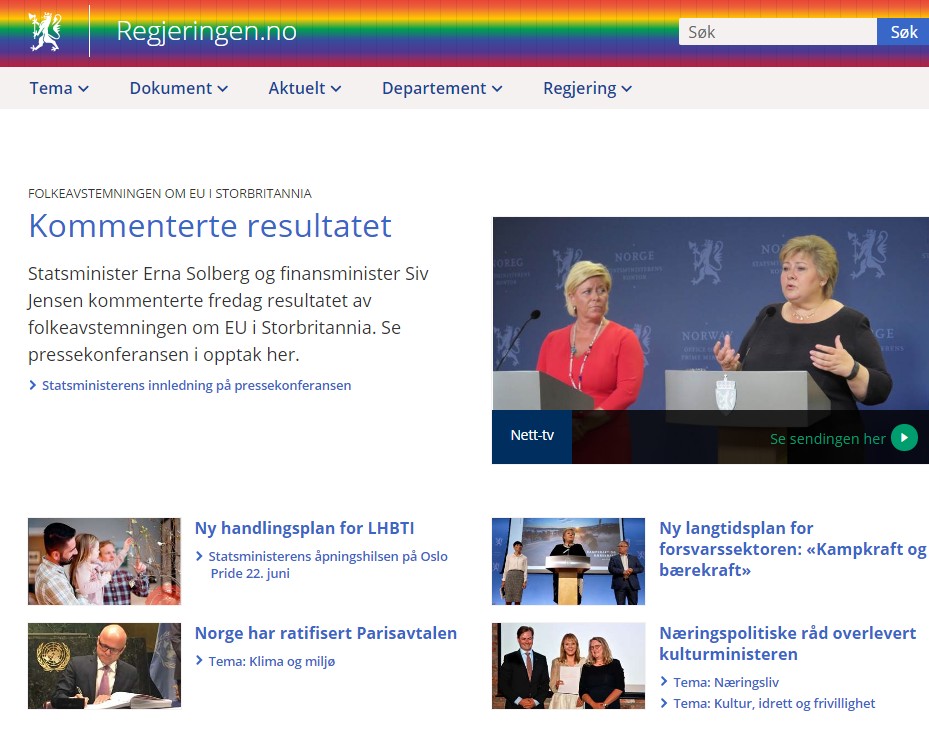Image resolution: width=929 pixels, height=752 pixels.
Task: Follow the Tema: Næringsliv link
Action: tap(725, 682)
